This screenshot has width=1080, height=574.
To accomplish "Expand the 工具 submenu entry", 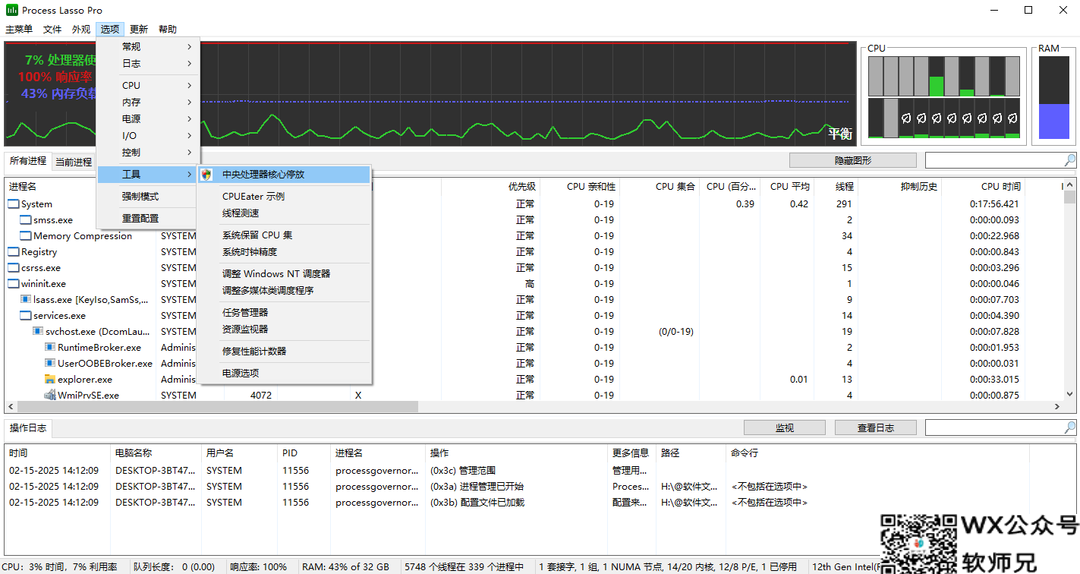I will coord(149,174).
